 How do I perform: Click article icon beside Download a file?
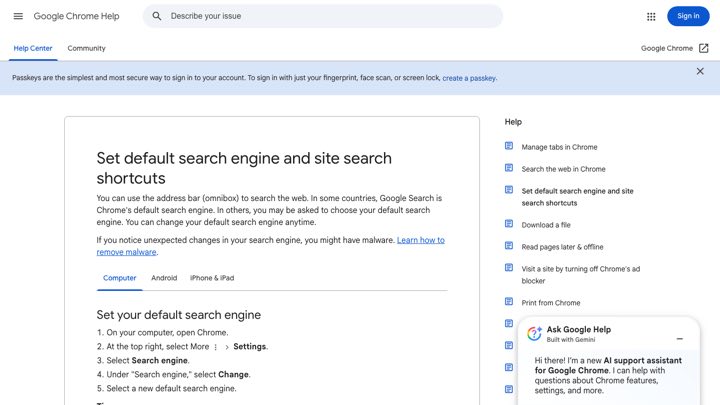coord(509,224)
